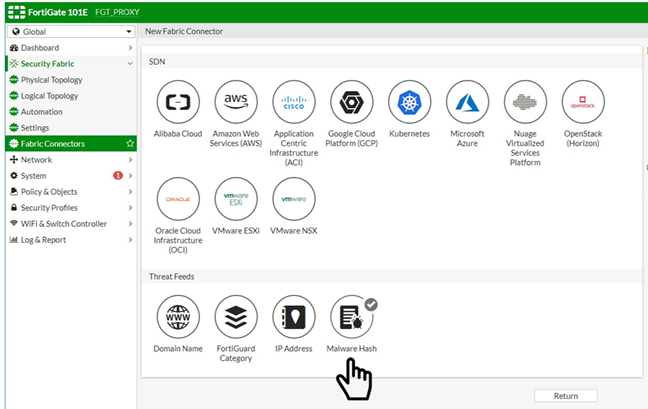This screenshot has width=648, height=409.
Task: Select the Domain Name threat feed
Action: click(x=178, y=318)
